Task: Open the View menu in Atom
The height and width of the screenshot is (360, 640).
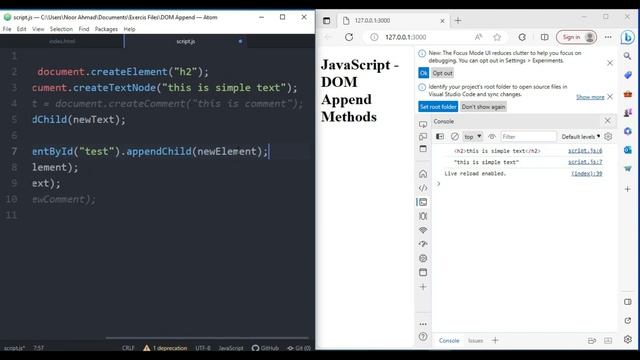Action: 38,29
